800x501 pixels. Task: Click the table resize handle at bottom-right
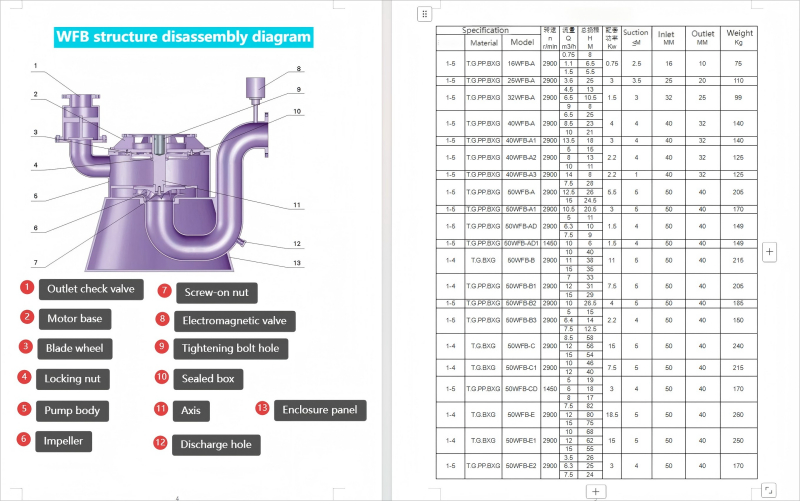click(x=768, y=490)
